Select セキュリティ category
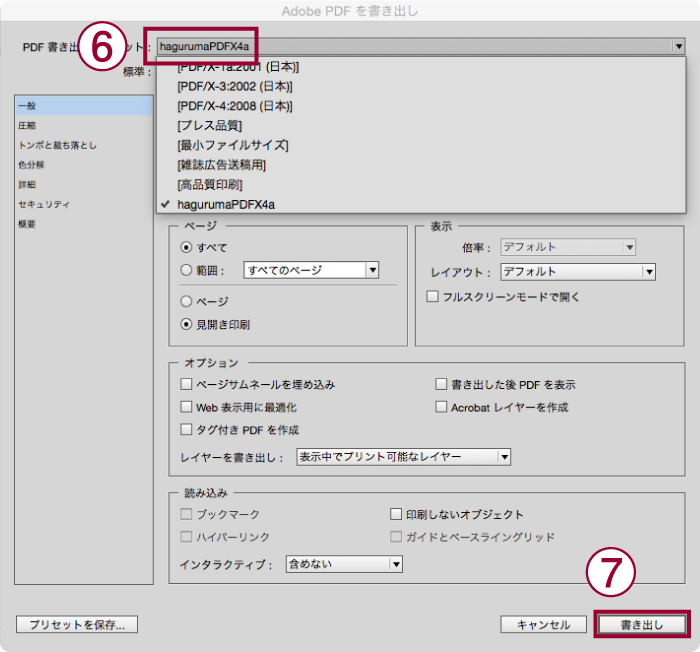Viewport: 700px width, 652px height. coord(84,204)
